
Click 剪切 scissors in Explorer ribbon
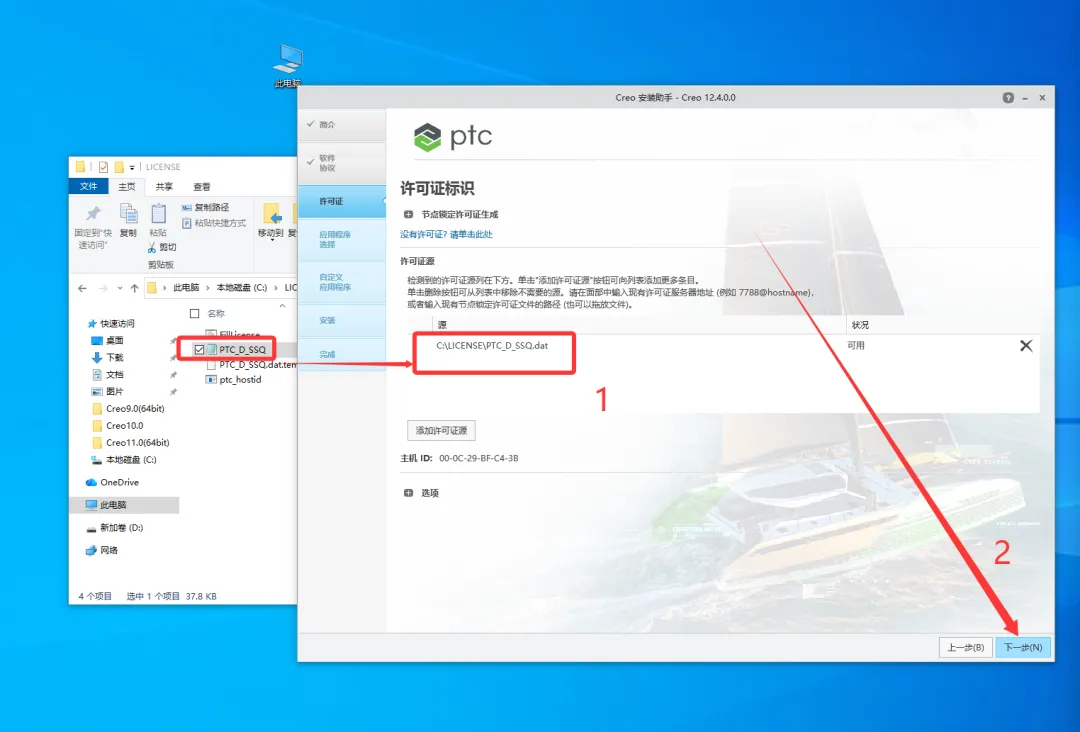click(162, 247)
